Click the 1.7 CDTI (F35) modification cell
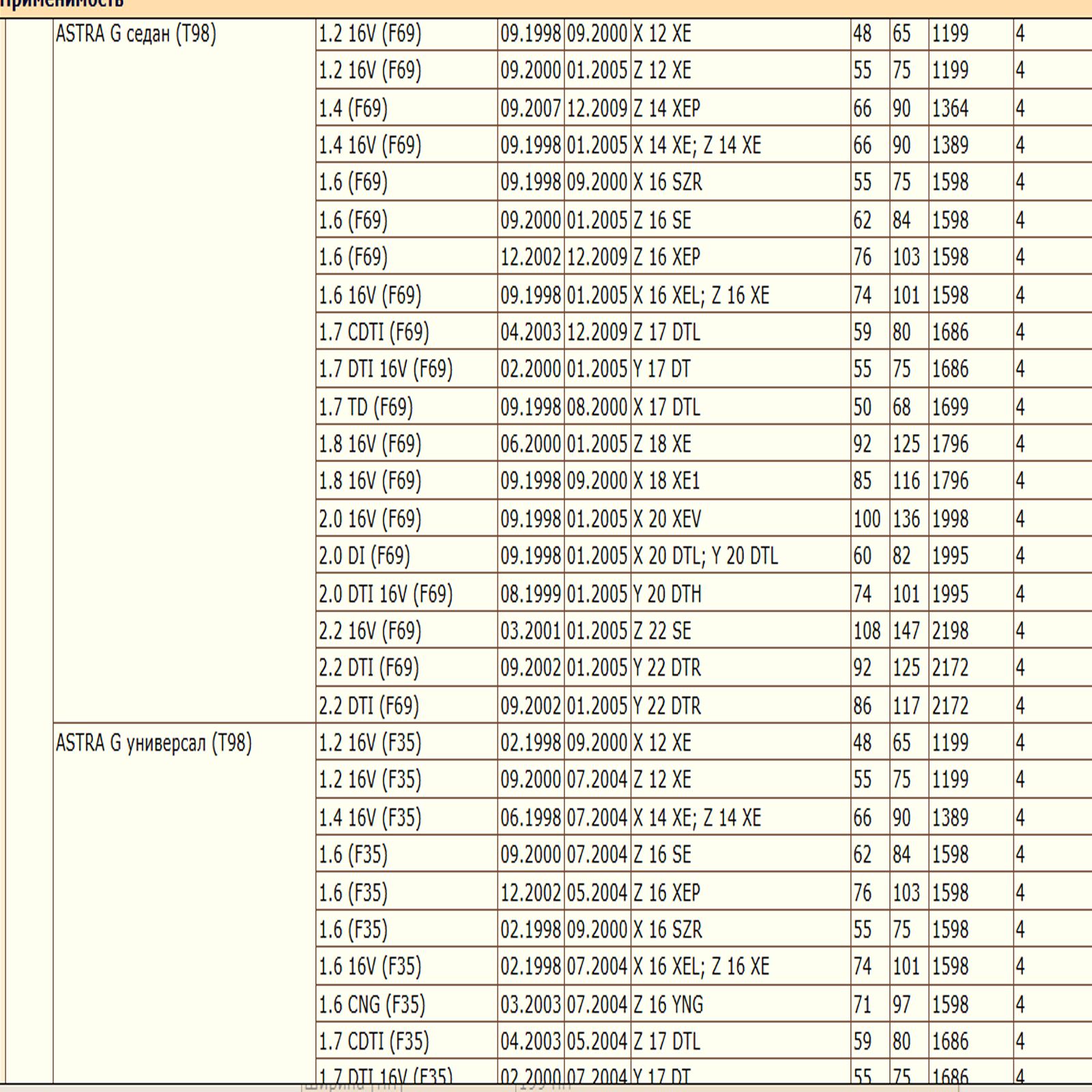The height and width of the screenshot is (1092, 1092). pos(374,1041)
